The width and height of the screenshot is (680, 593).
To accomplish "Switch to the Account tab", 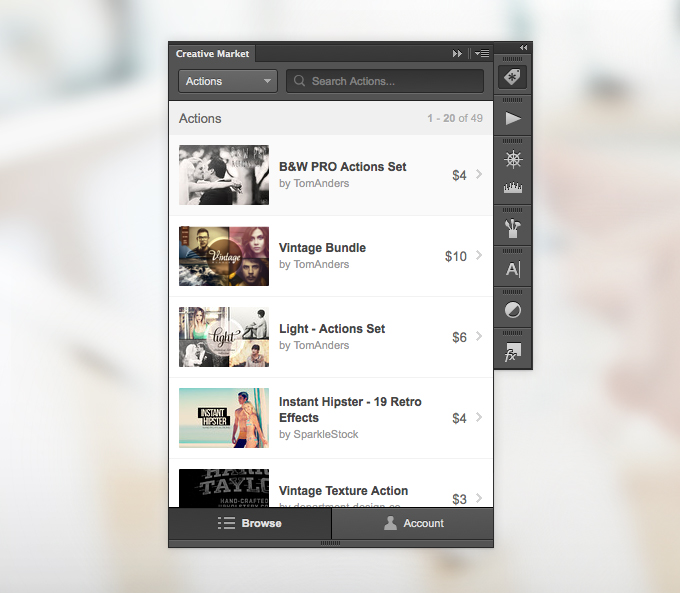I will click(412, 523).
